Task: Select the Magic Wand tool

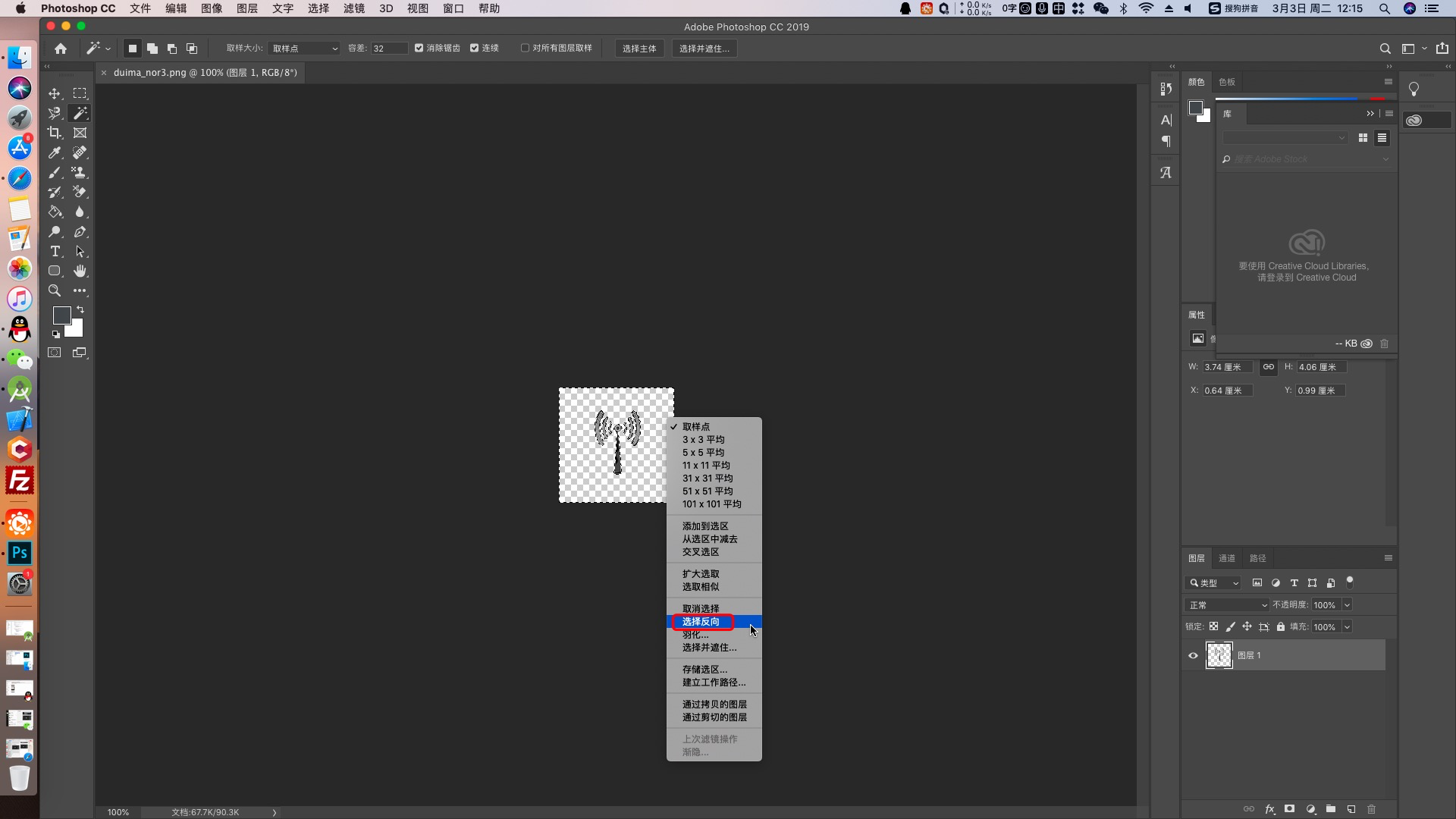Action: 80,113
